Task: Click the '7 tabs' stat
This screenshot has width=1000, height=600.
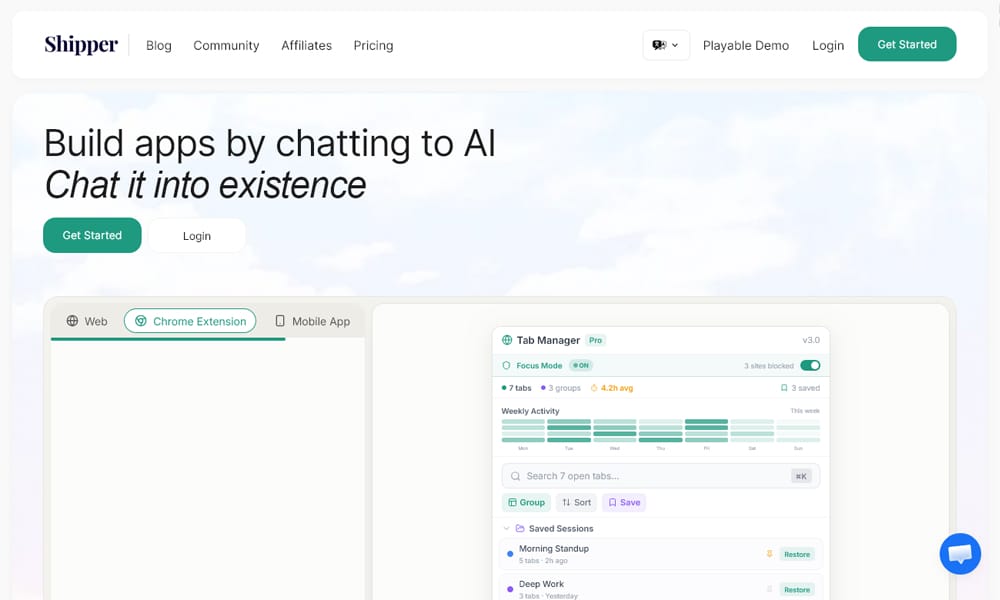Action: [517, 388]
